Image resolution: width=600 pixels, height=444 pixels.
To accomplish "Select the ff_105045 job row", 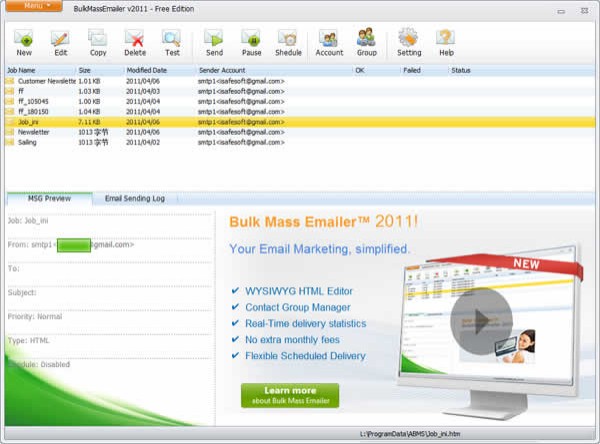I will pyautogui.click(x=300, y=101).
